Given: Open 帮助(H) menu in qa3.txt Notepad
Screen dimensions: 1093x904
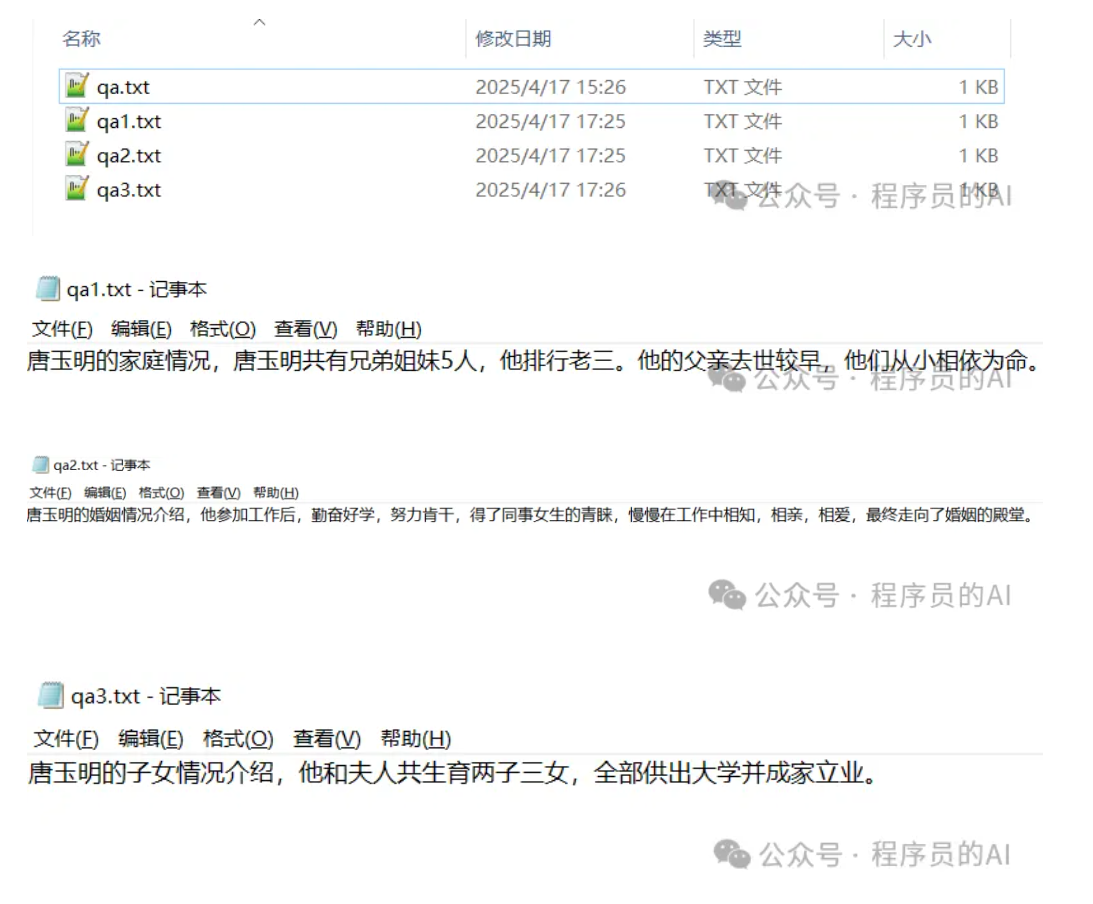Looking at the screenshot, I should coord(416,739).
